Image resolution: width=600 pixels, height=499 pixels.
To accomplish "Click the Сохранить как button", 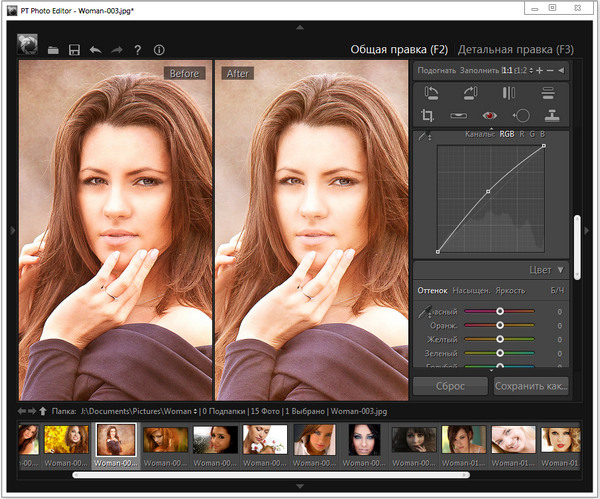I will [x=531, y=385].
